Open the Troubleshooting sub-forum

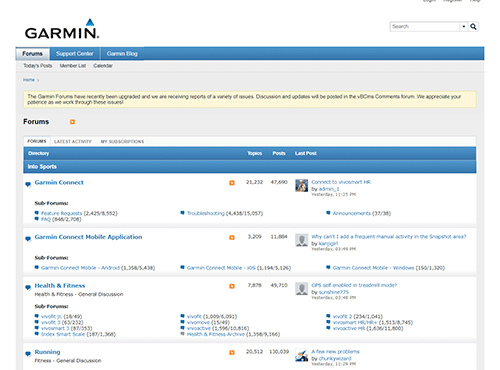click(x=206, y=213)
